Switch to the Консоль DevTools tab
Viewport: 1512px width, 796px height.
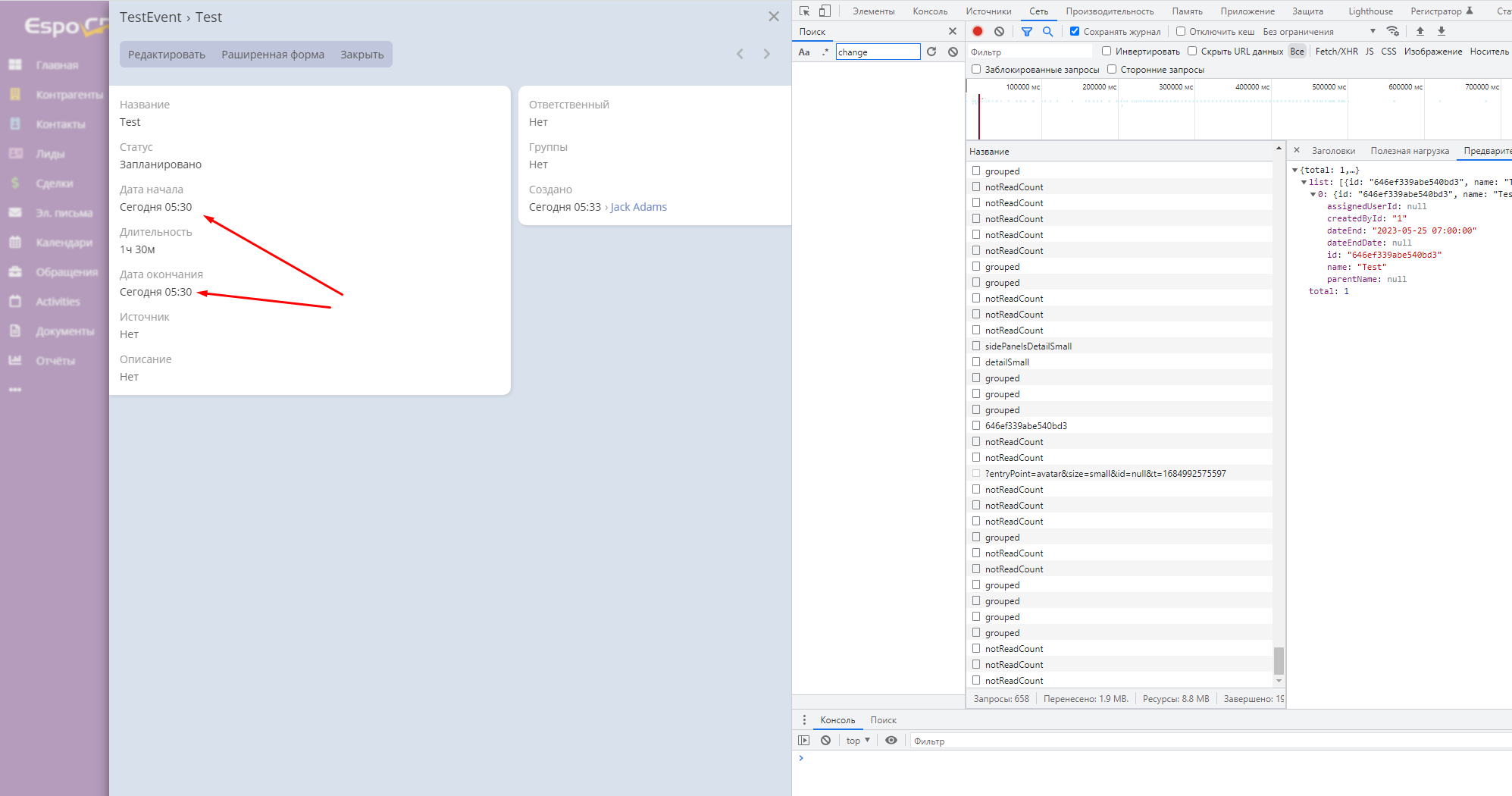[x=930, y=11]
